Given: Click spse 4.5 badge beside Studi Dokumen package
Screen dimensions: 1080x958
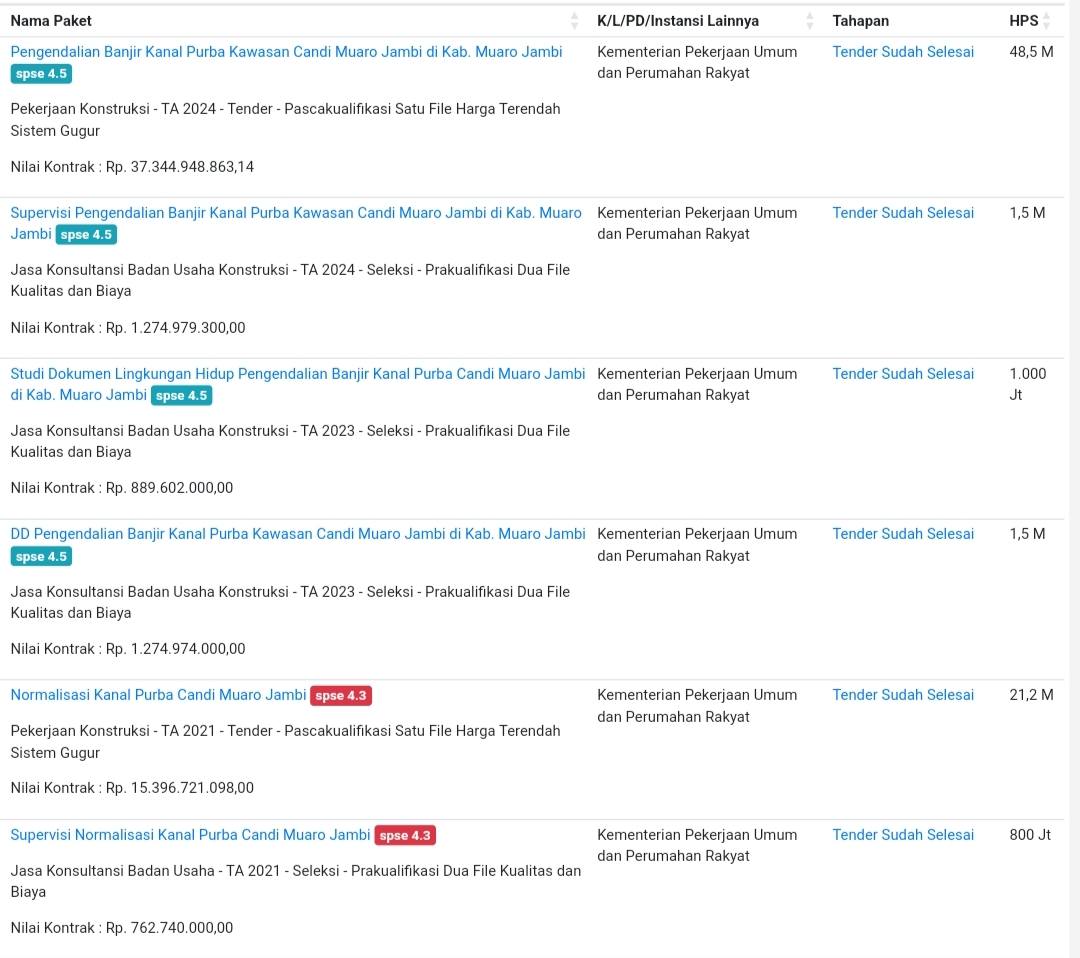Looking at the screenshot, I should point(182,395).
